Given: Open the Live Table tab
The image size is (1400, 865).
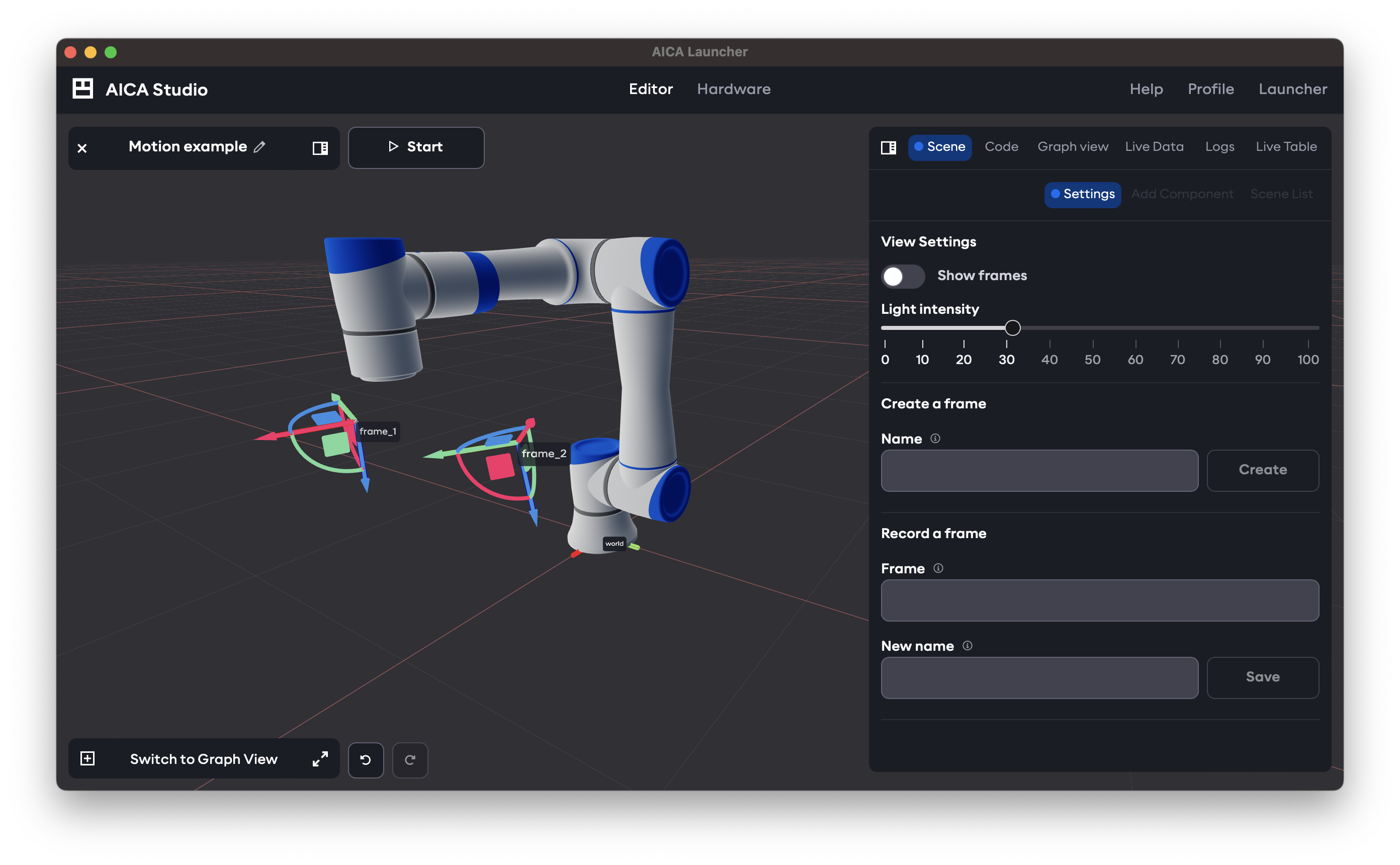Looking at the screenshot, I should point(1286,146).
